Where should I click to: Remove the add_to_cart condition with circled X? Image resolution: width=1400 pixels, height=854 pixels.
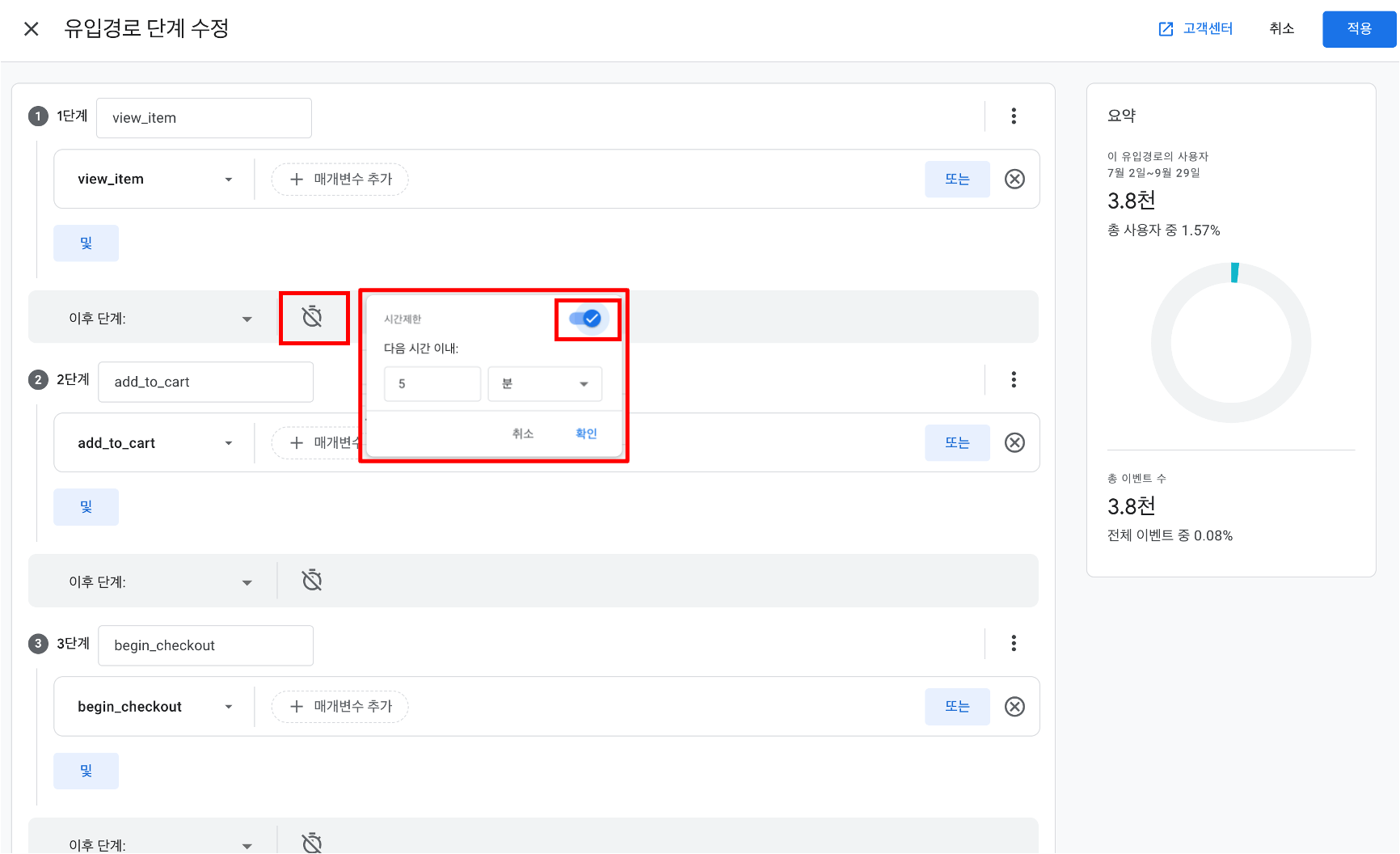[1014, 442]
